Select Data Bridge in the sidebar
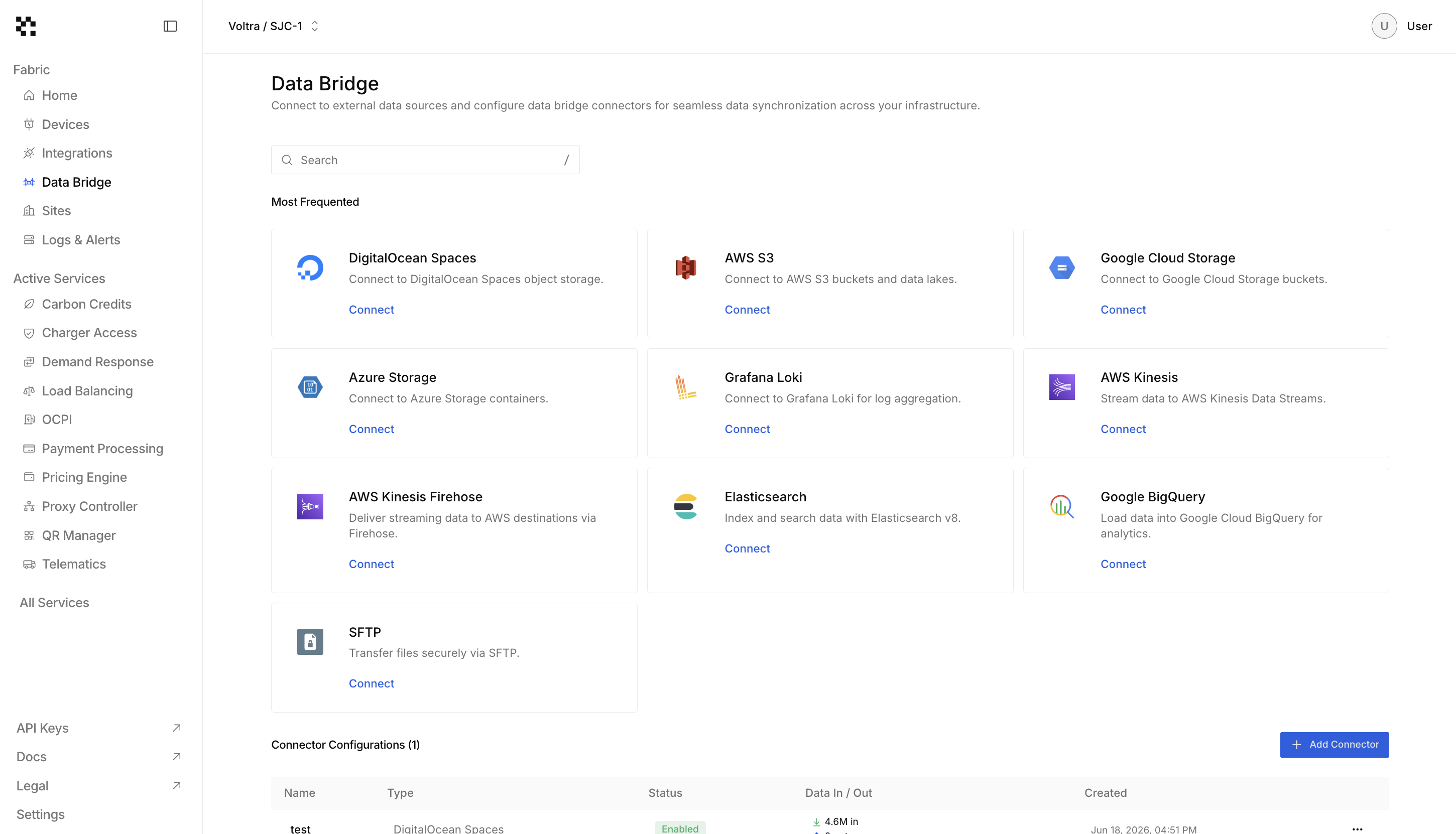1456x834 pixels. point(76,182)
